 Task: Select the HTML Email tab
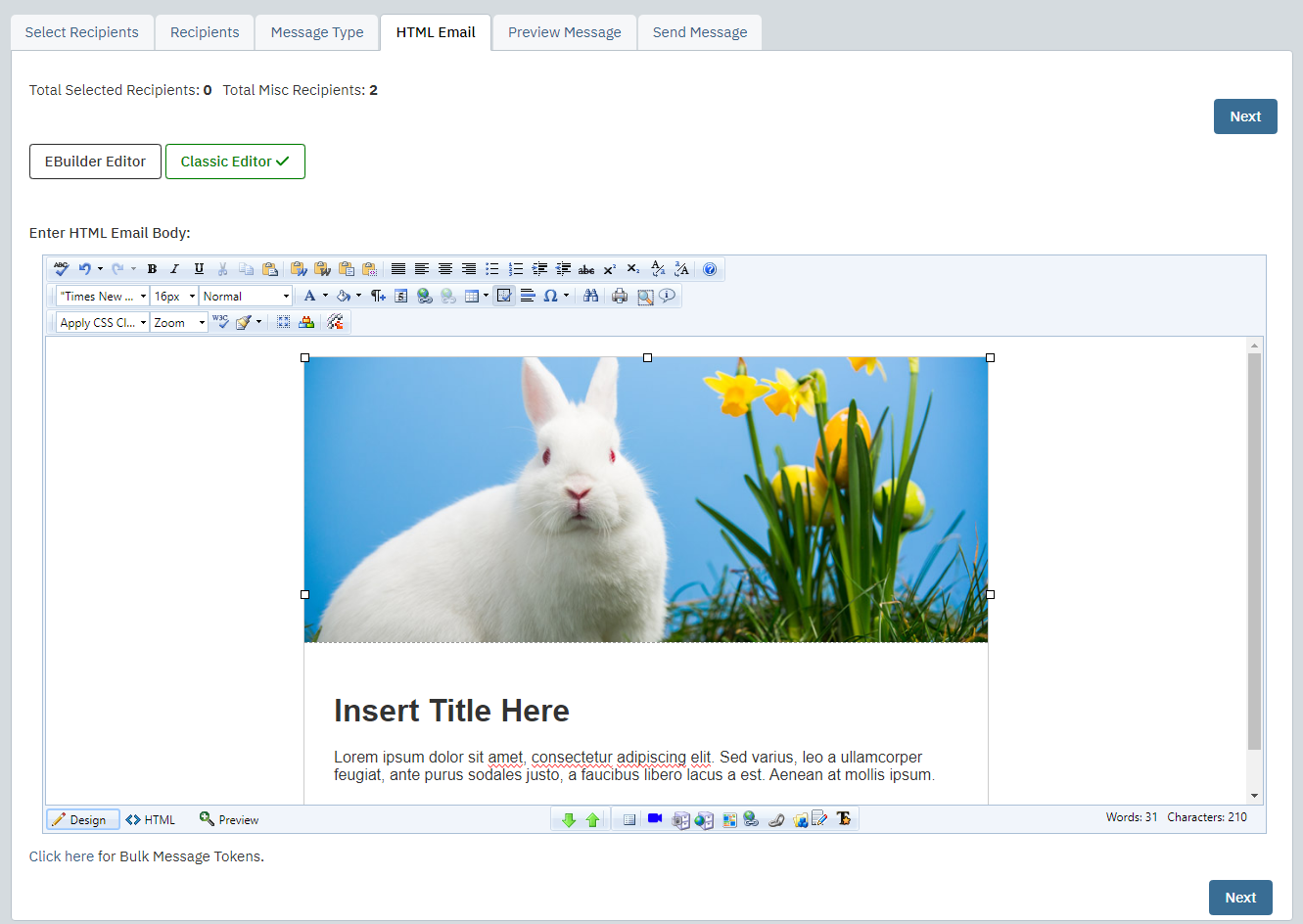436,32
